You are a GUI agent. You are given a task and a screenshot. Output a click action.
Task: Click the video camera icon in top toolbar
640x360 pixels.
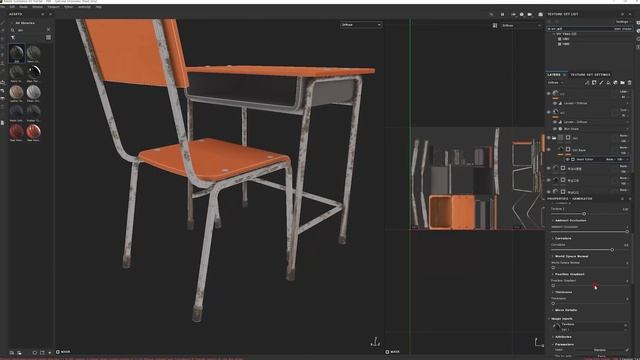click(530, 14)
